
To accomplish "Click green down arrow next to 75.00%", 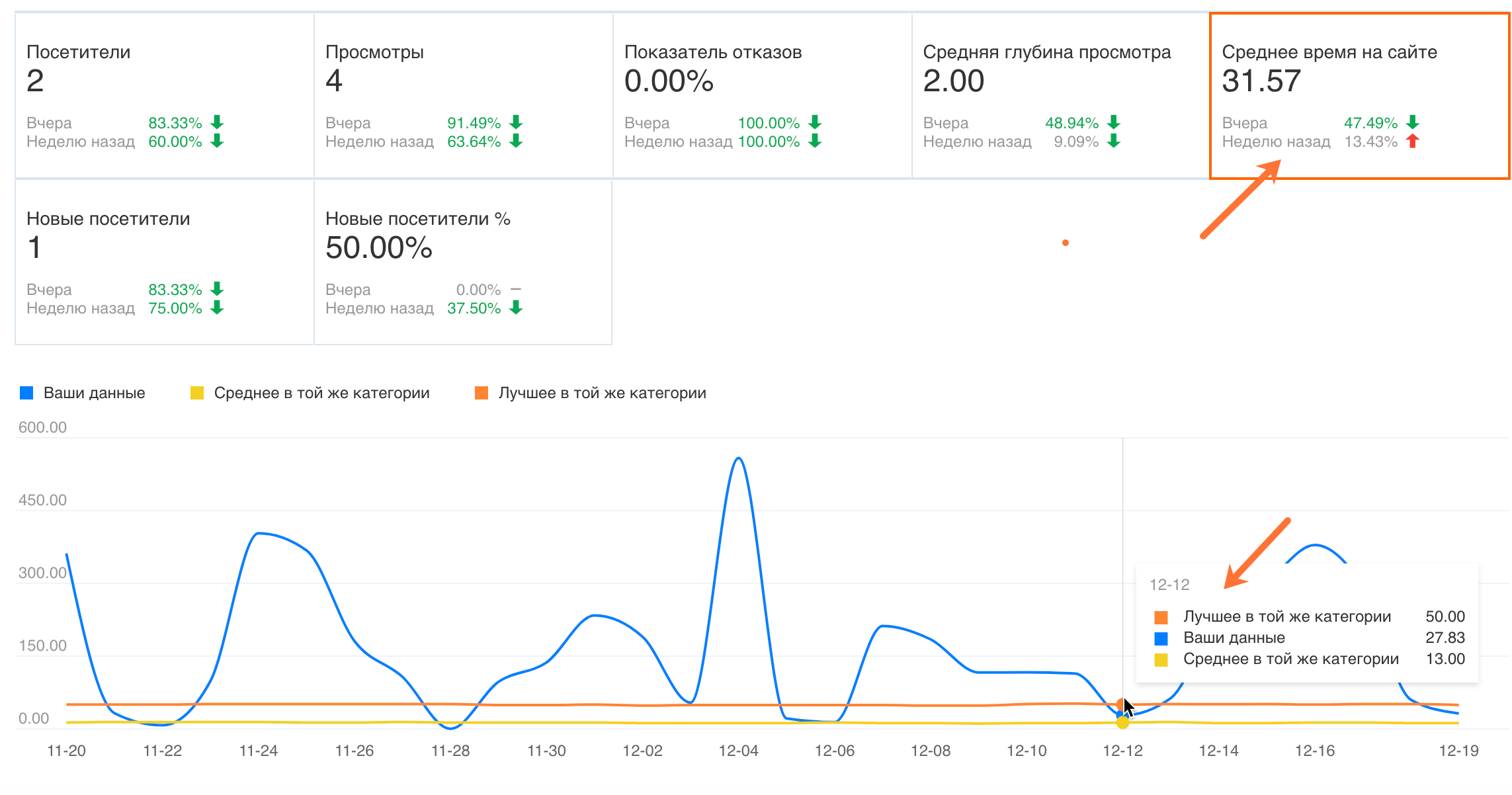I will pos(217,308).
